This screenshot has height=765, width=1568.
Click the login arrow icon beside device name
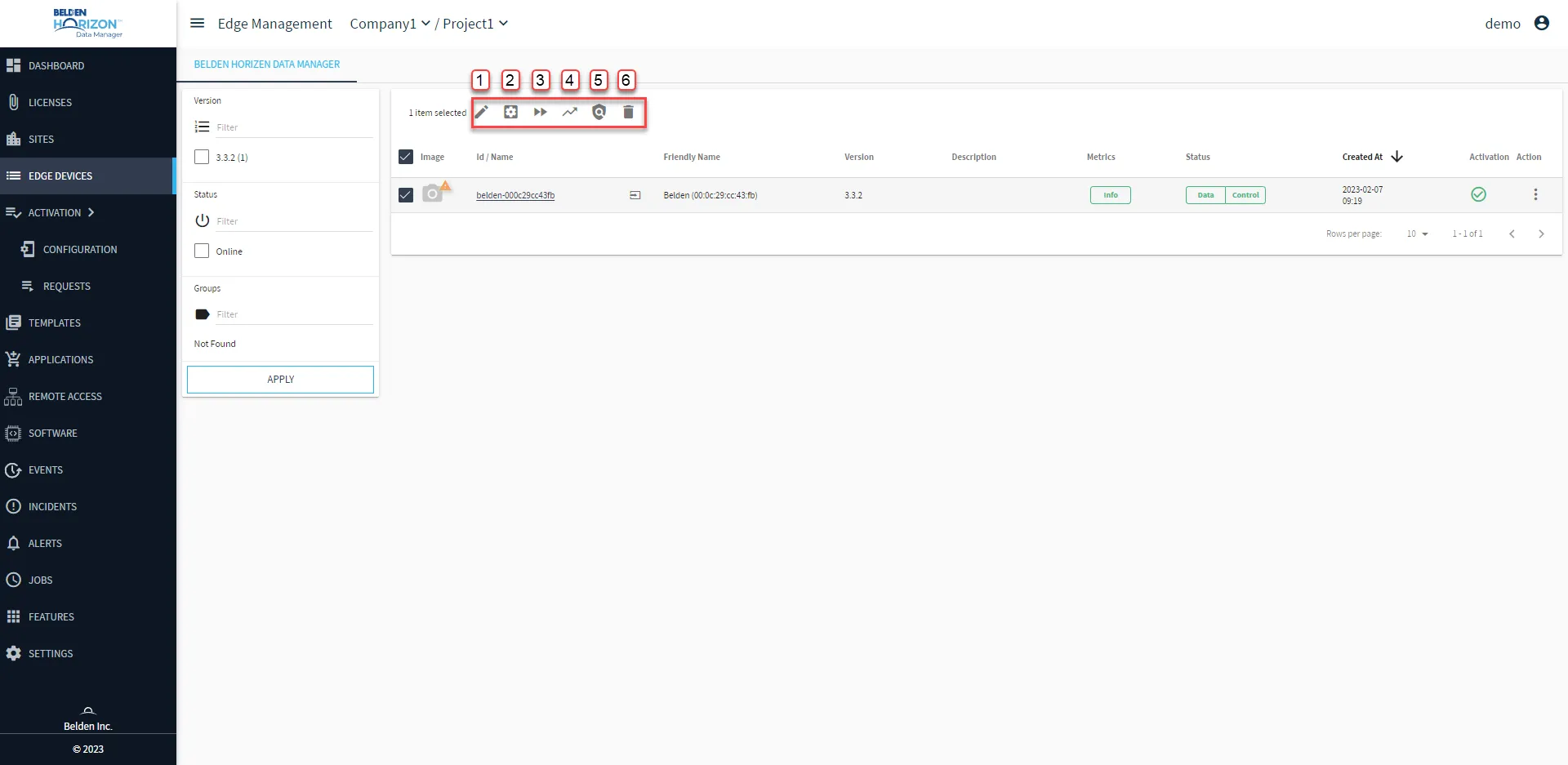[x=635, y=195]
